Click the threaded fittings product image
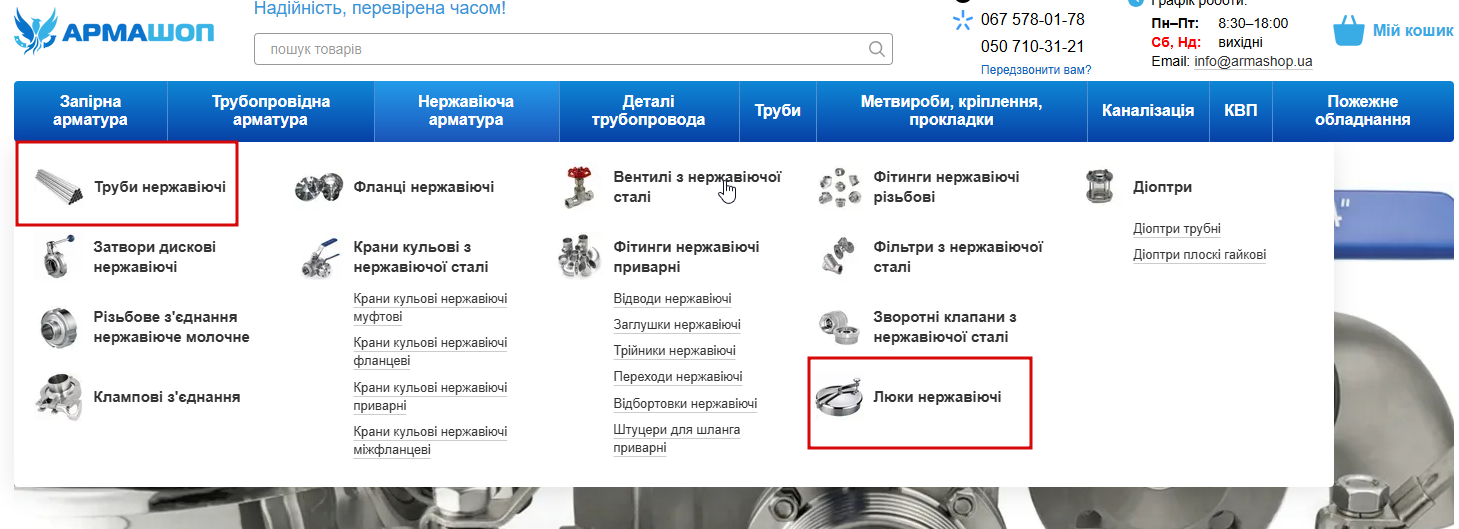Image resolution: width=1459 pixels, height=529 pixels. click(x=838, y=187)
